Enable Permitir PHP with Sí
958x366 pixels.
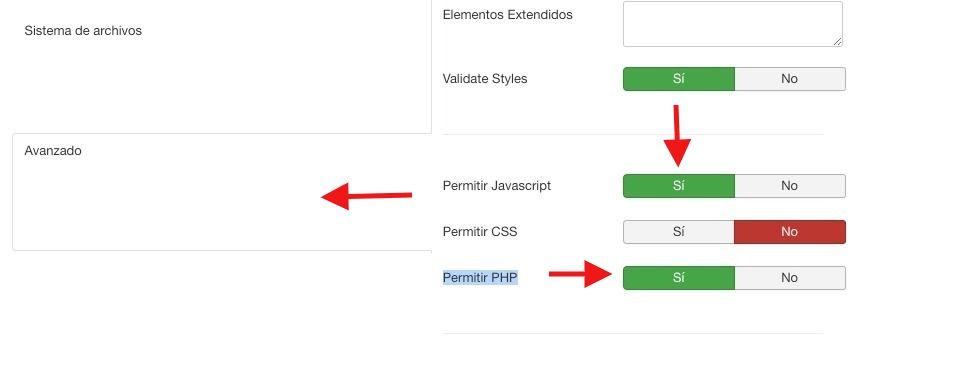[x=679, y=278]
